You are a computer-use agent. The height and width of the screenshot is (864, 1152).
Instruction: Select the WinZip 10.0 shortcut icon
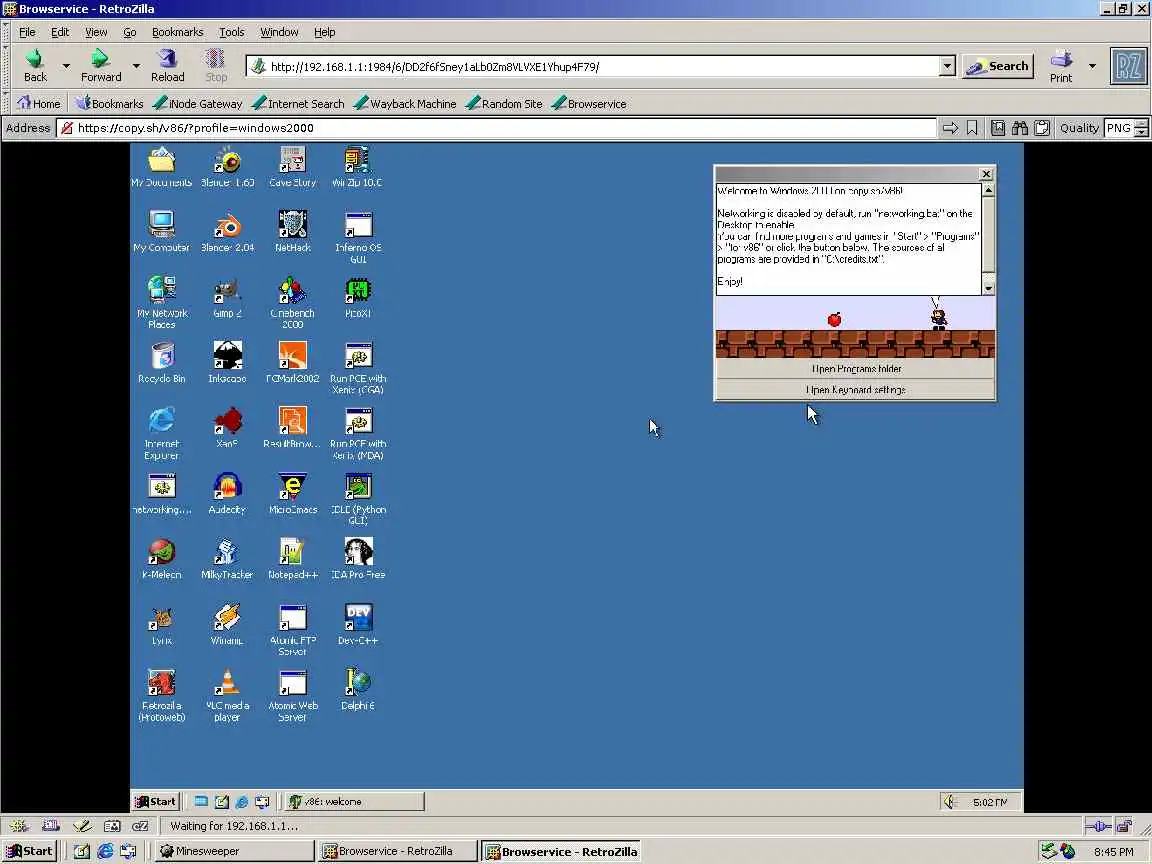[357, 166]
